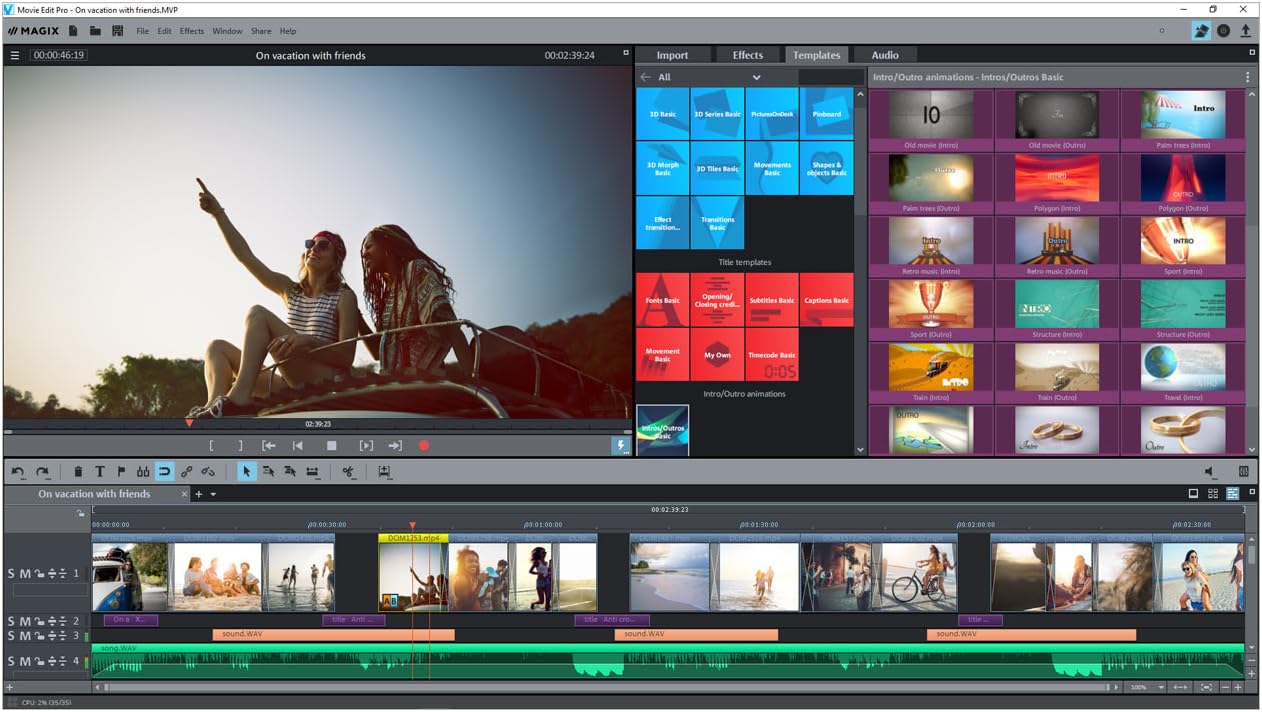Viewport: 1262px width, 712px height.
Task: Click the scissors cut tool
Action: (348, 471)
